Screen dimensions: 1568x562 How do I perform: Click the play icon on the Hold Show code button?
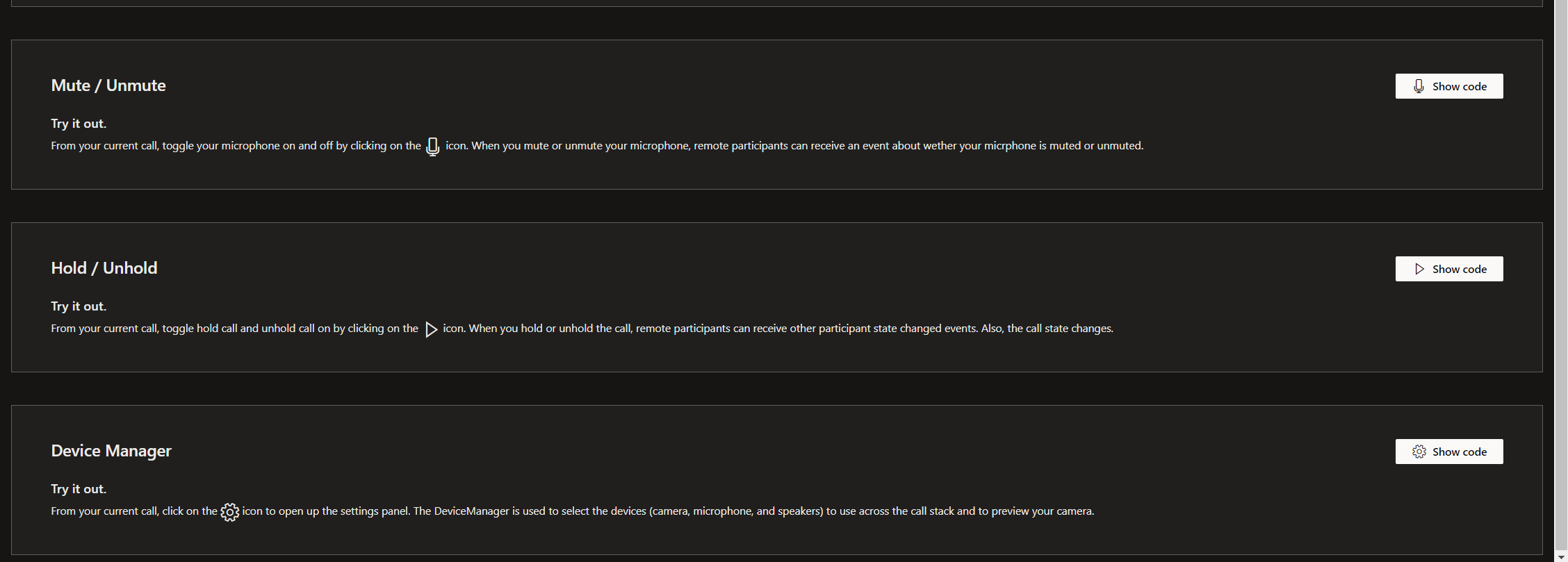coord(1419,269)
